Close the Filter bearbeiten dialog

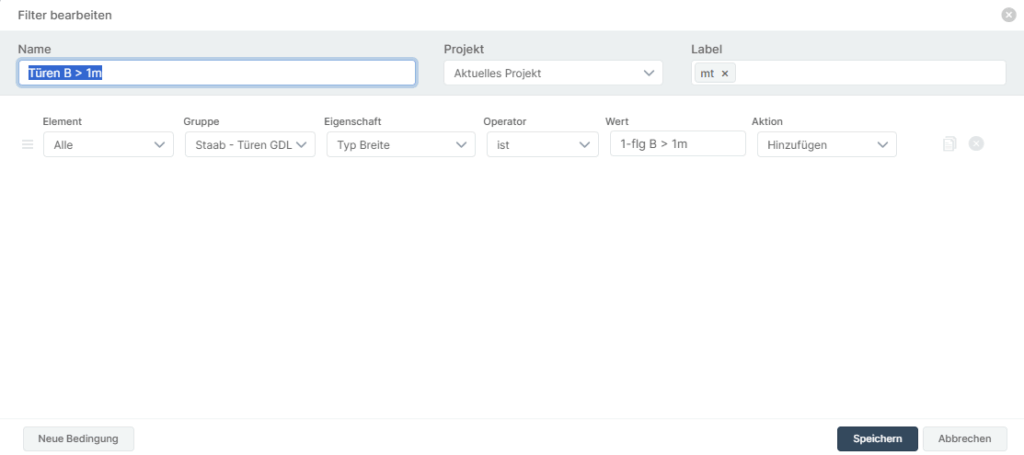pos(1008,15)
